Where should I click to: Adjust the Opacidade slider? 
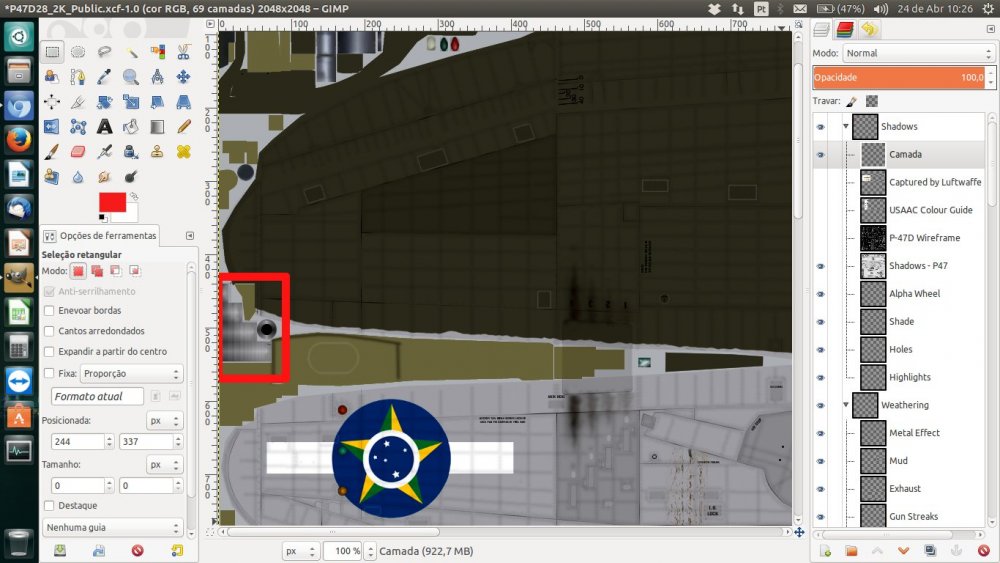click(x=899, y=78)
